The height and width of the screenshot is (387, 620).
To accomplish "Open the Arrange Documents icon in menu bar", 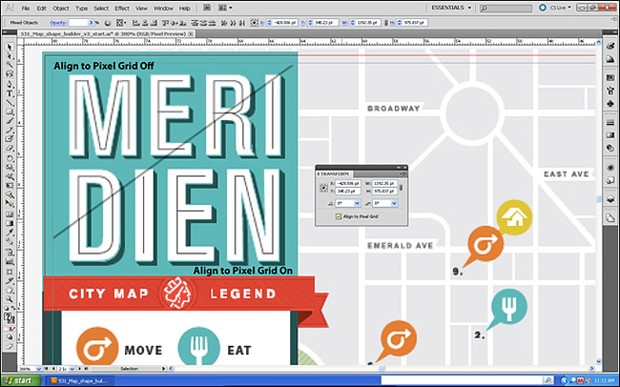I will pyautogui.click(x=225, y=8).
